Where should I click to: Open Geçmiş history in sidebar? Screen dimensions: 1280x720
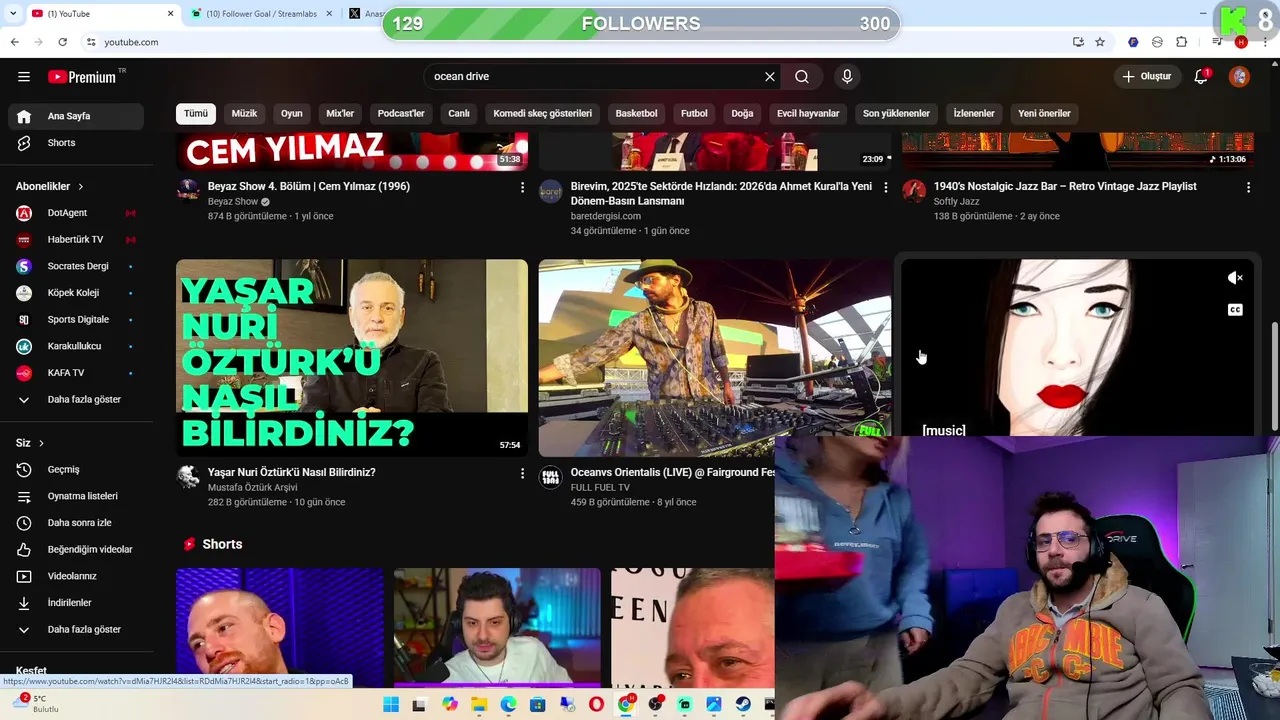[x=76, y=469]
